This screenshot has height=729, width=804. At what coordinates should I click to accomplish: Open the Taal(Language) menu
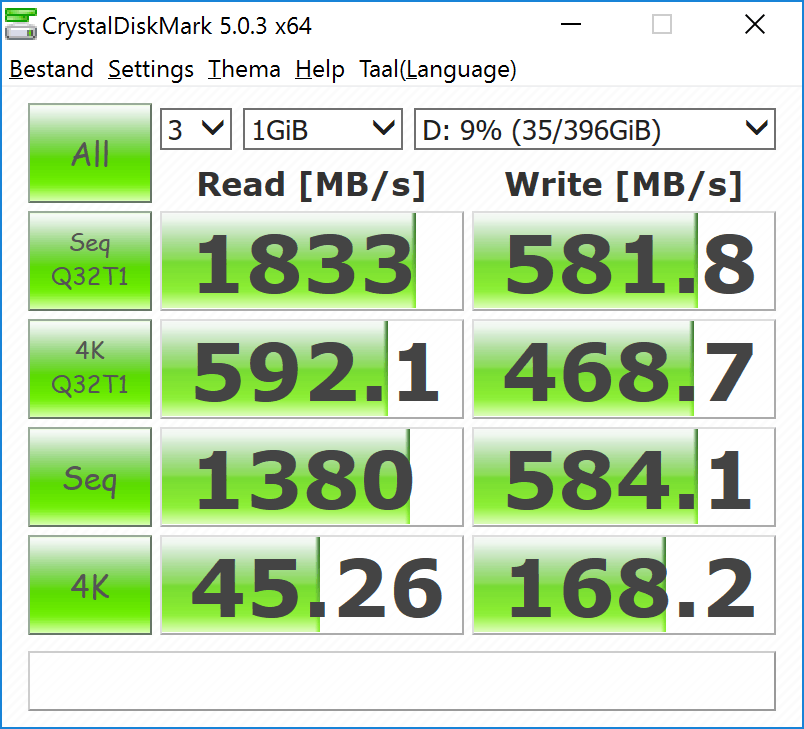tap(437, 69)
